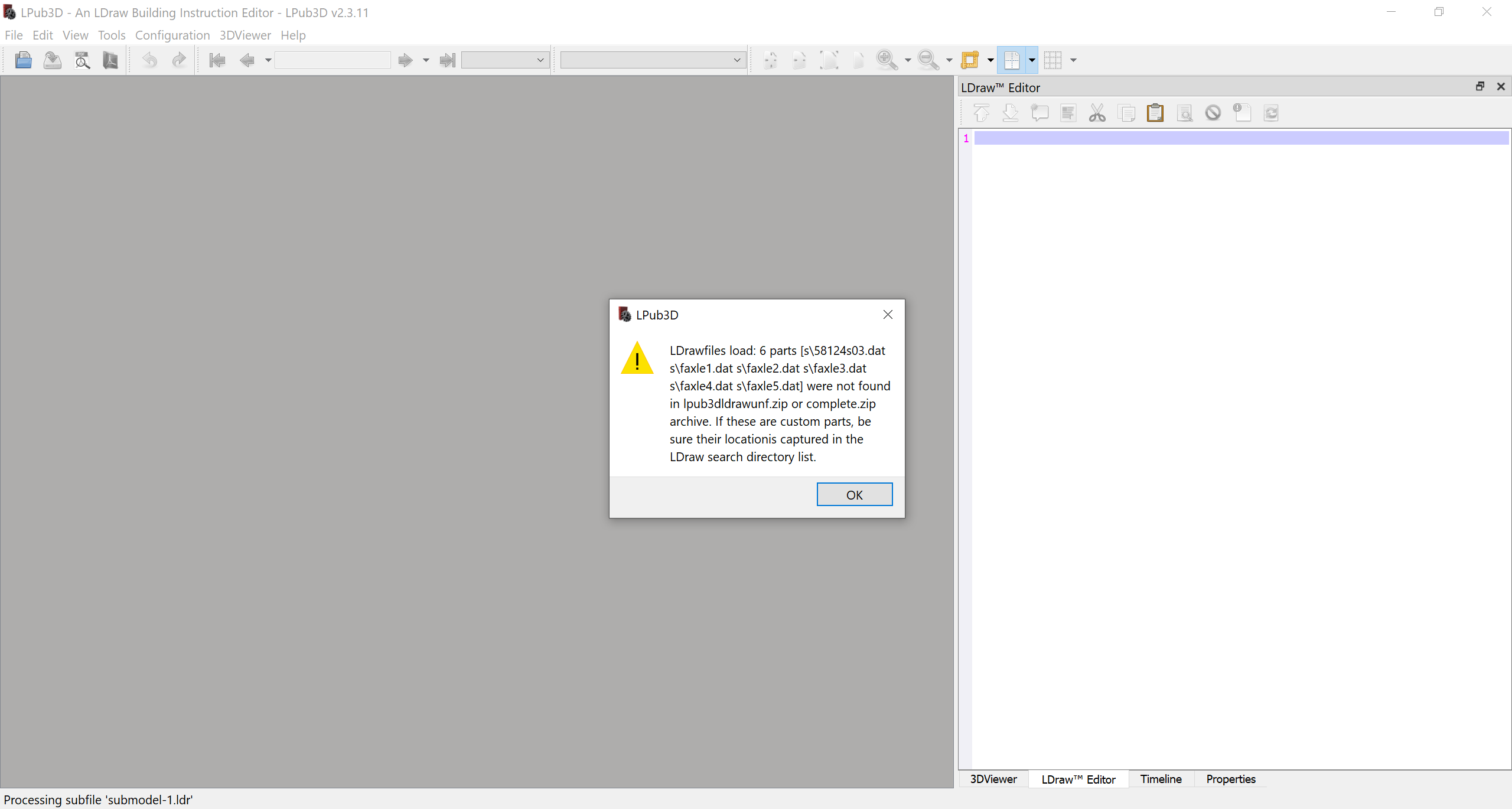The image size is (1512, 809).
Task: Expand the ruler options dropdown arrow
Action: tap(990, 60)
